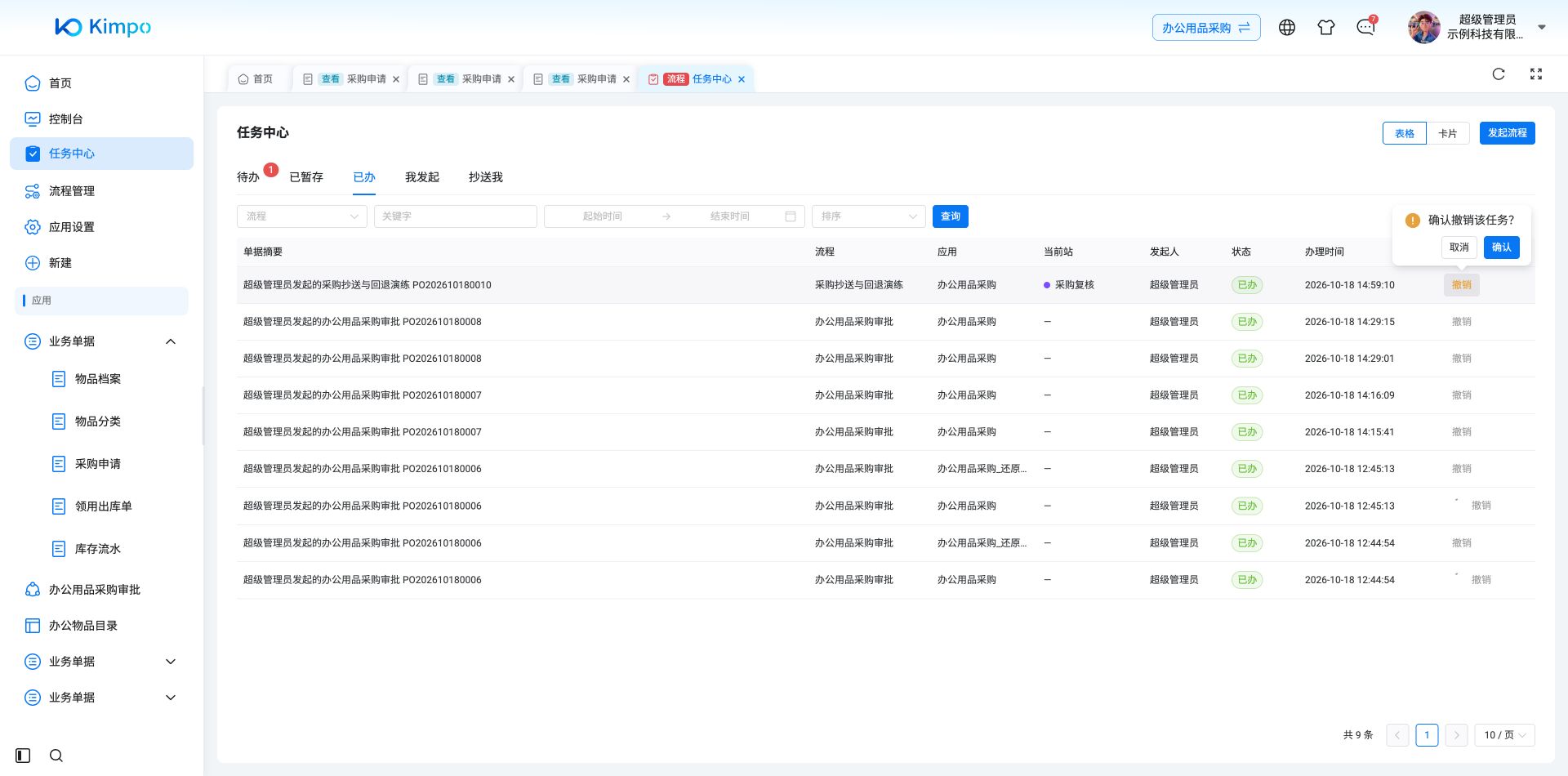Open the 10 / 页 page size selector
Image resolution: width=1568 pixels, height=776 pixels.
click(x=1504, y=735)
